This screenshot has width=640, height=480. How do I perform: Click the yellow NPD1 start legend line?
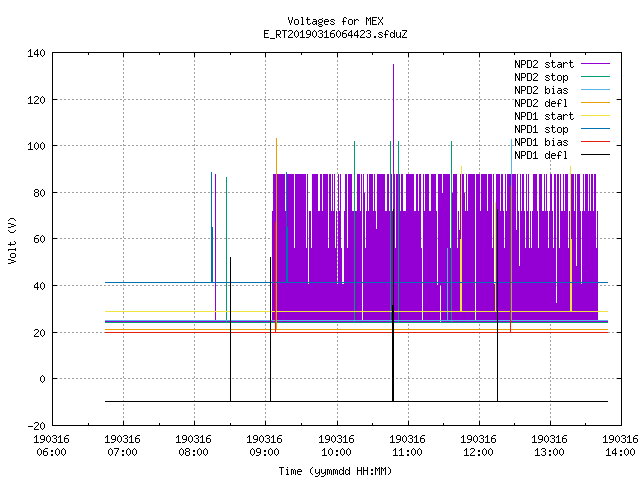pos(595,116)
